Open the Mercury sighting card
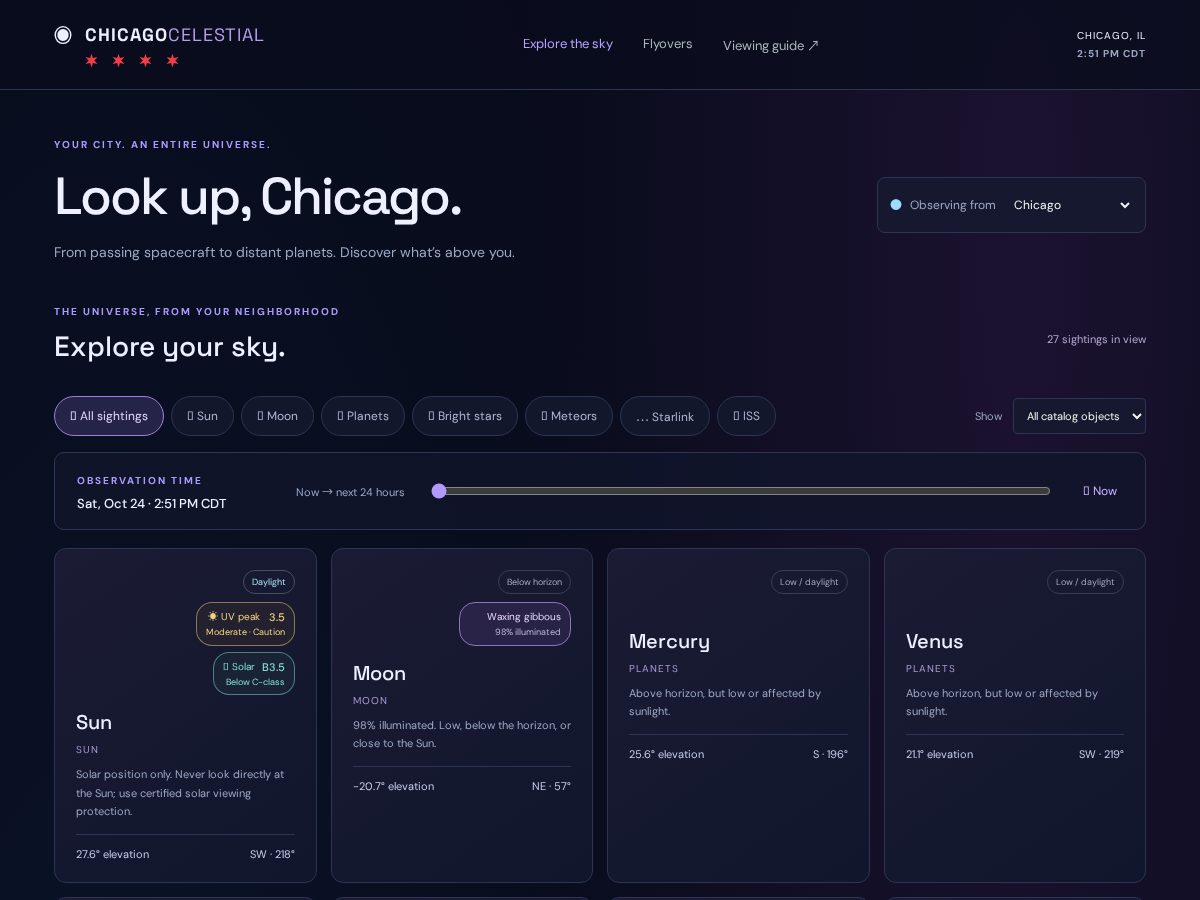 (x=738, y=715)
